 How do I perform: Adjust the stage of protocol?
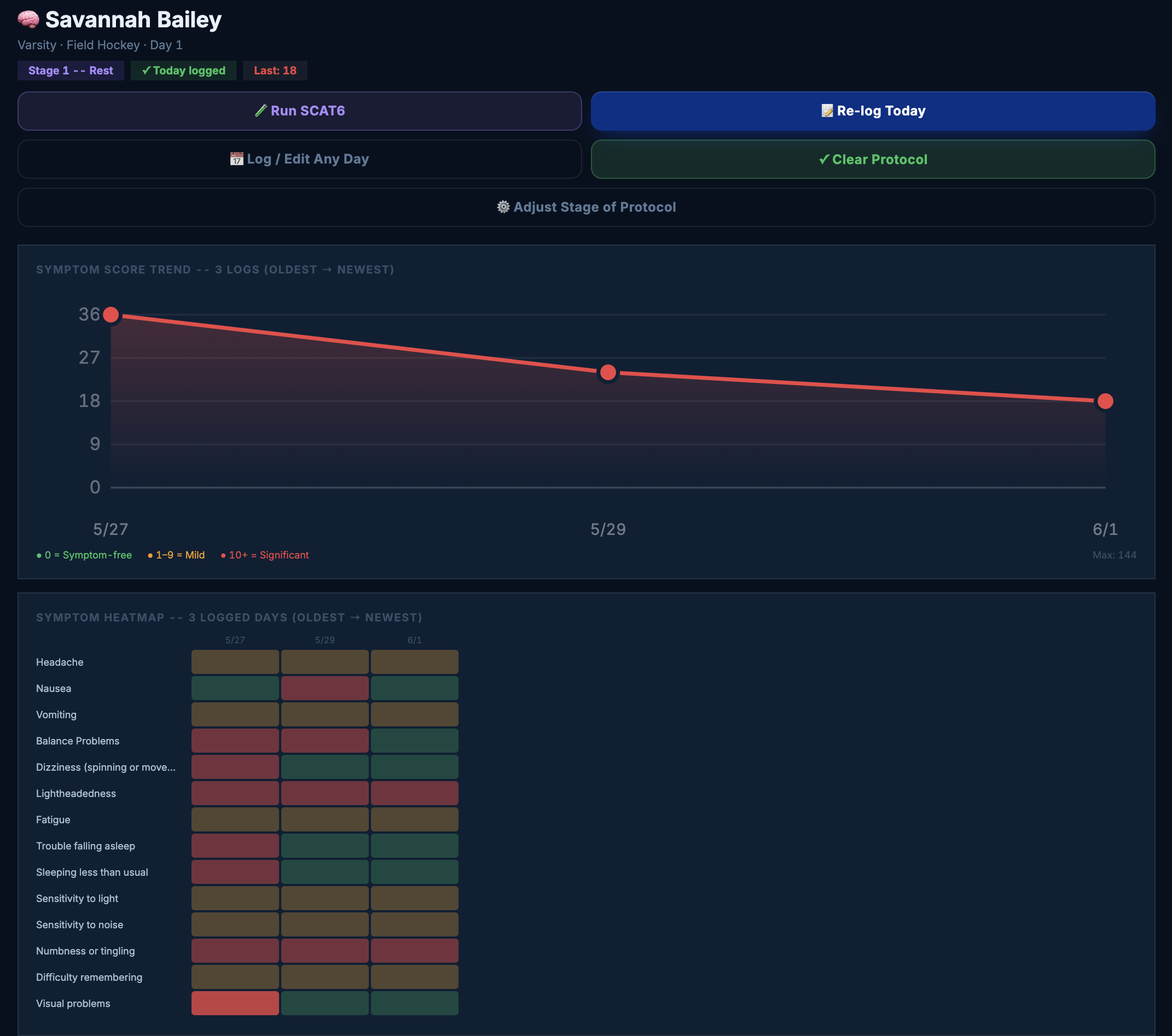(x=586, y=207)
